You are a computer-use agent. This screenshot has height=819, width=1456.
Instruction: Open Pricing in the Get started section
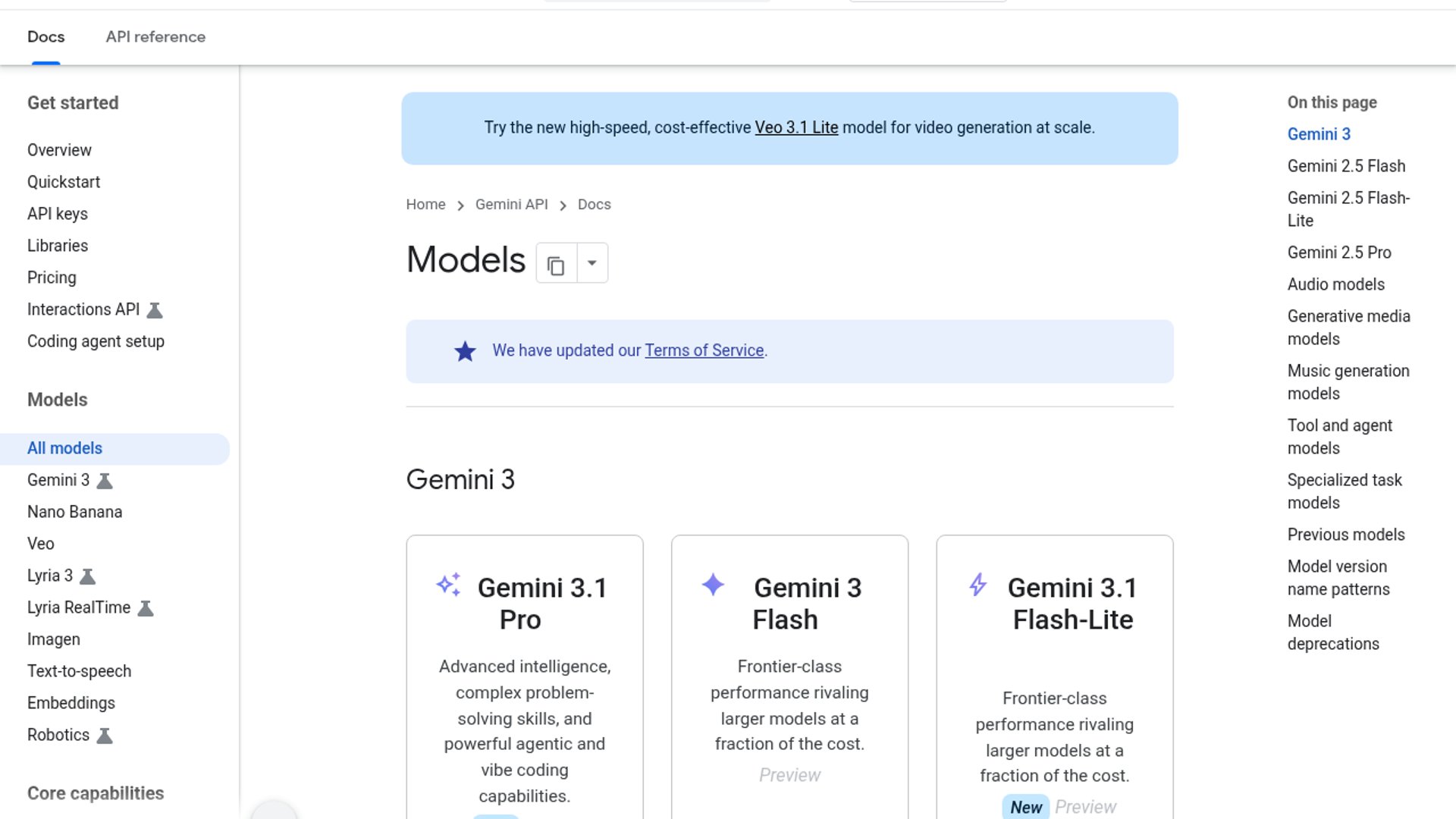click(x=52, y=278)
